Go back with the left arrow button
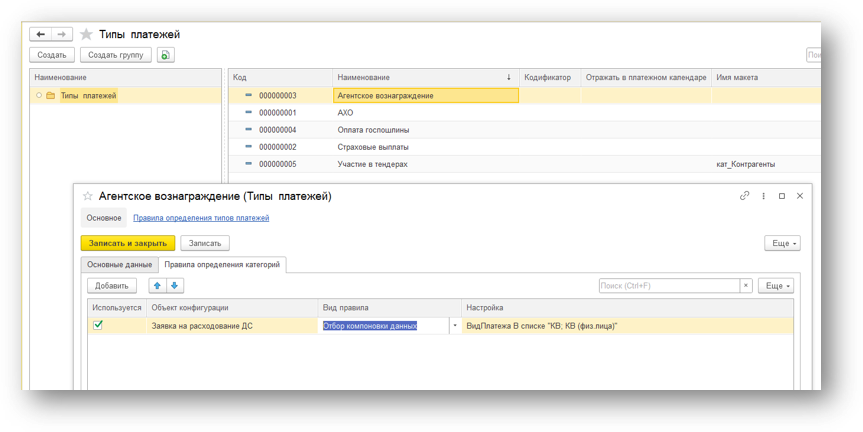 [41, 34]
